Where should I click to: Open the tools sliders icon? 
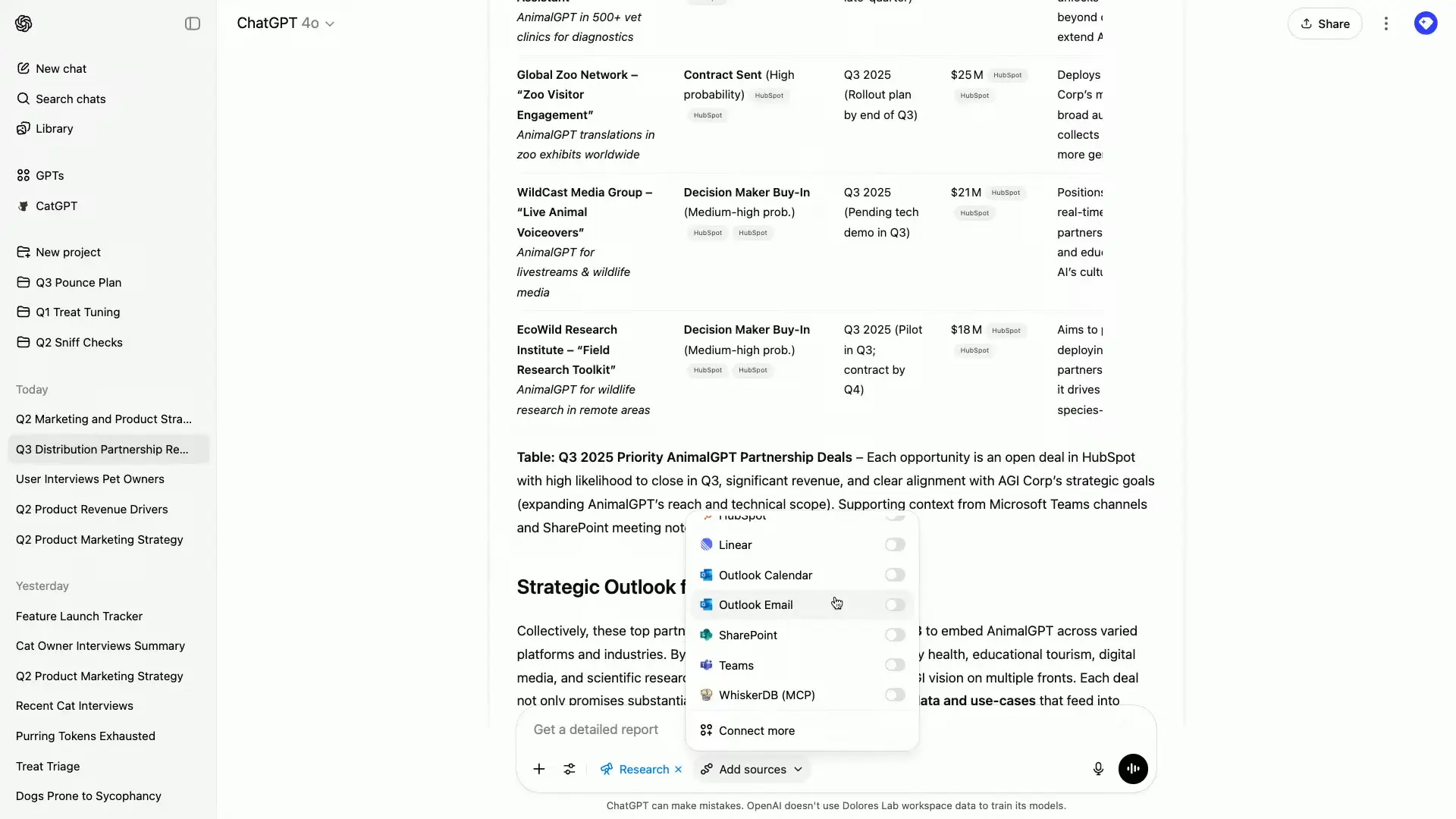[x=570, y=769]
